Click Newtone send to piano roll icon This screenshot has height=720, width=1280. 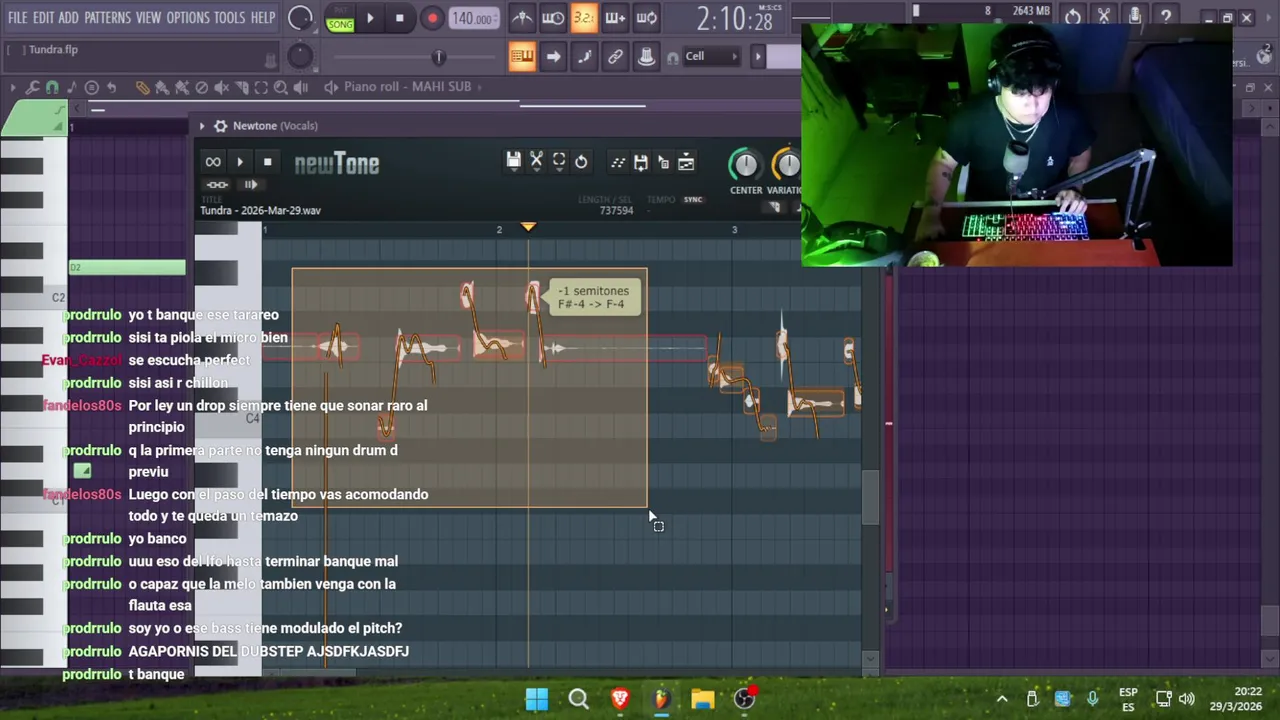(618, 162)
